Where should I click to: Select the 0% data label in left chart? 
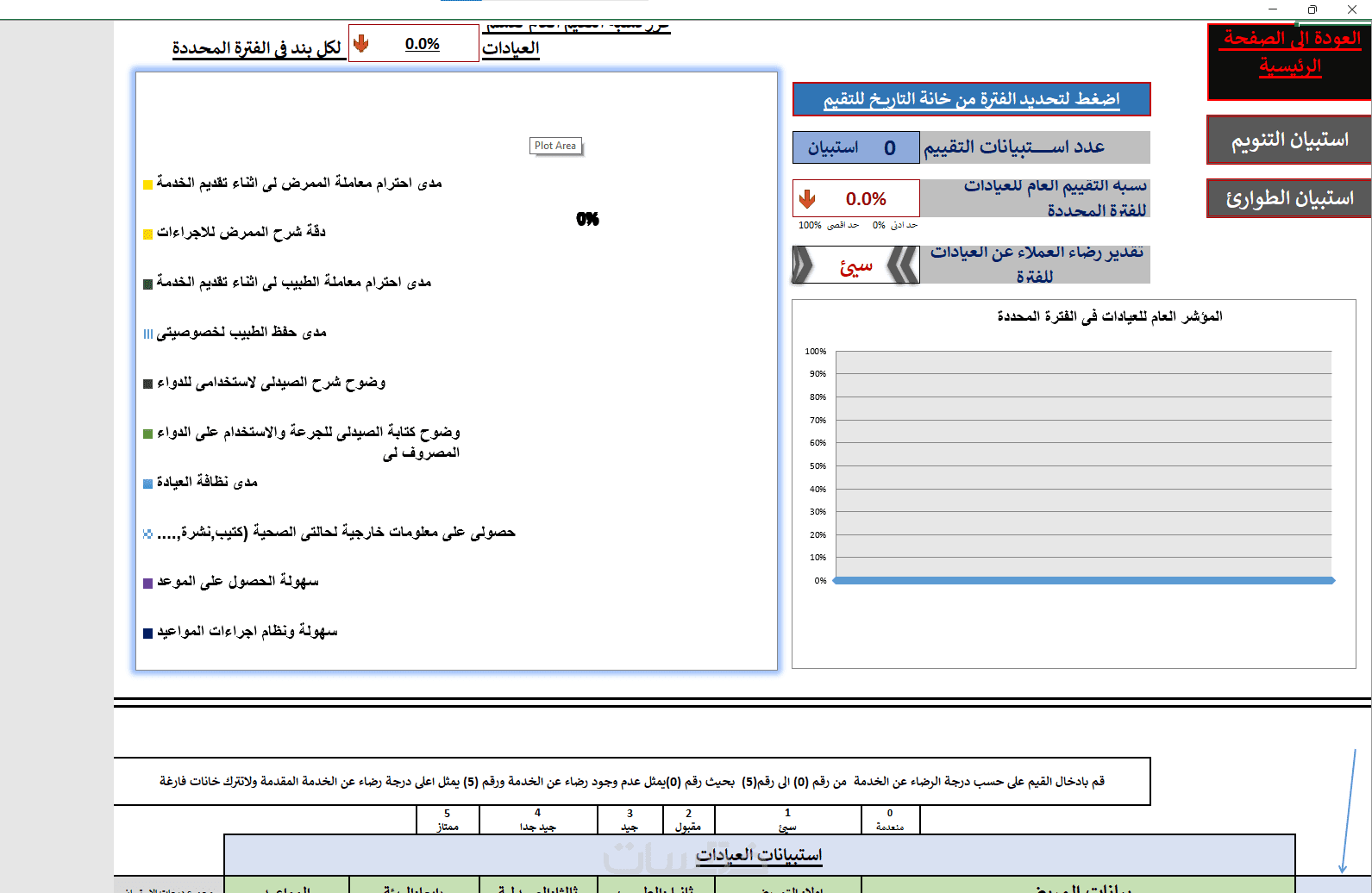587,219
